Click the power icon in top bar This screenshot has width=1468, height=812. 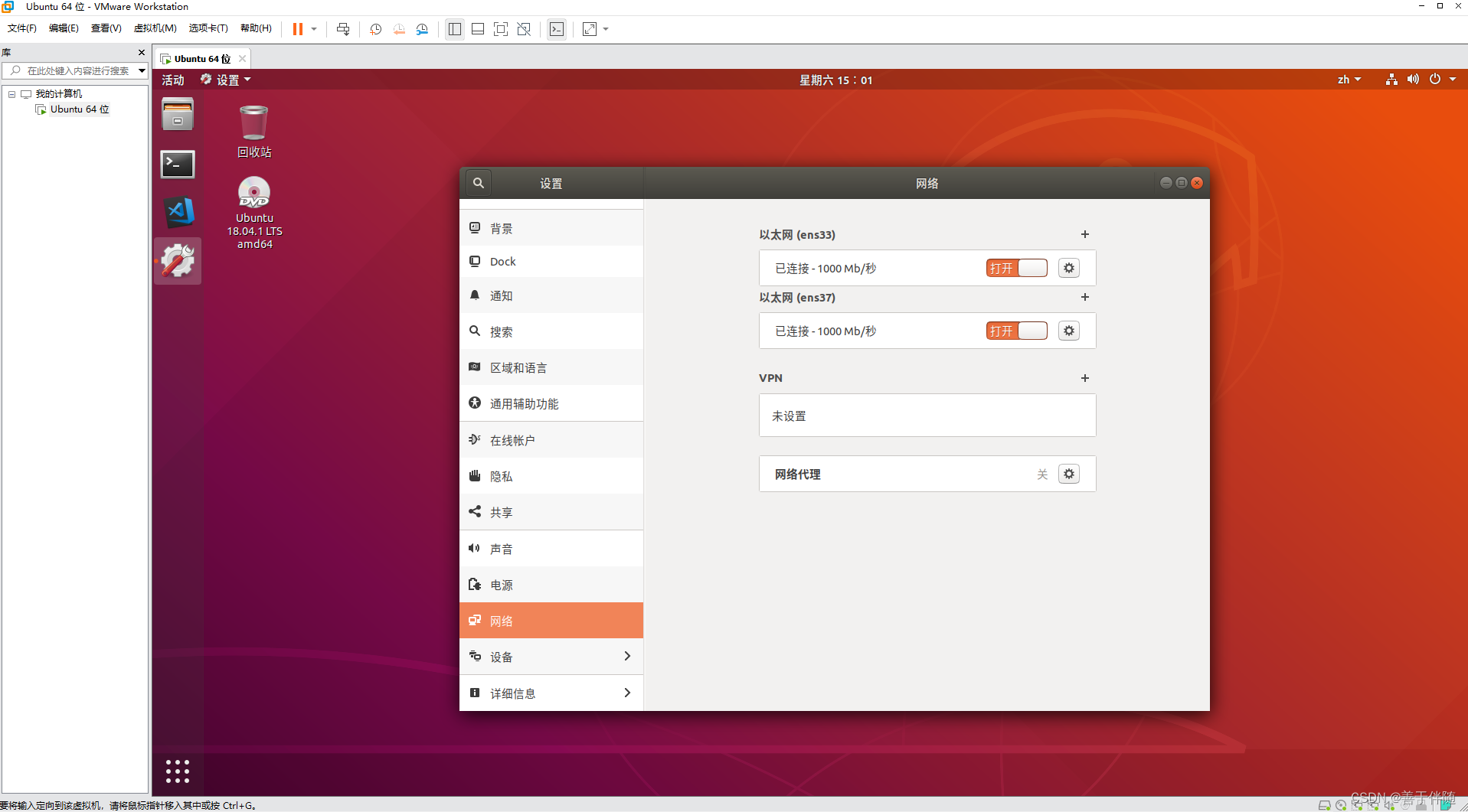pyautogui.click(x=1435, y=80)
